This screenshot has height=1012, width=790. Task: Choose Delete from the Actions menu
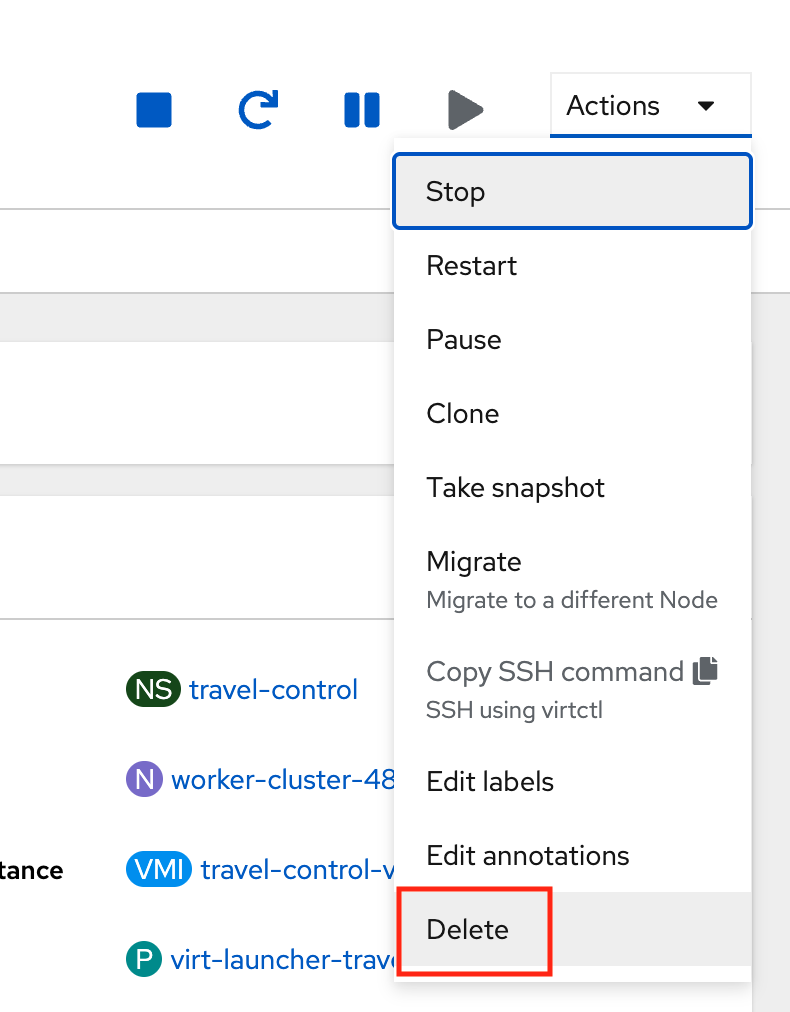click(x=572, y=929)
